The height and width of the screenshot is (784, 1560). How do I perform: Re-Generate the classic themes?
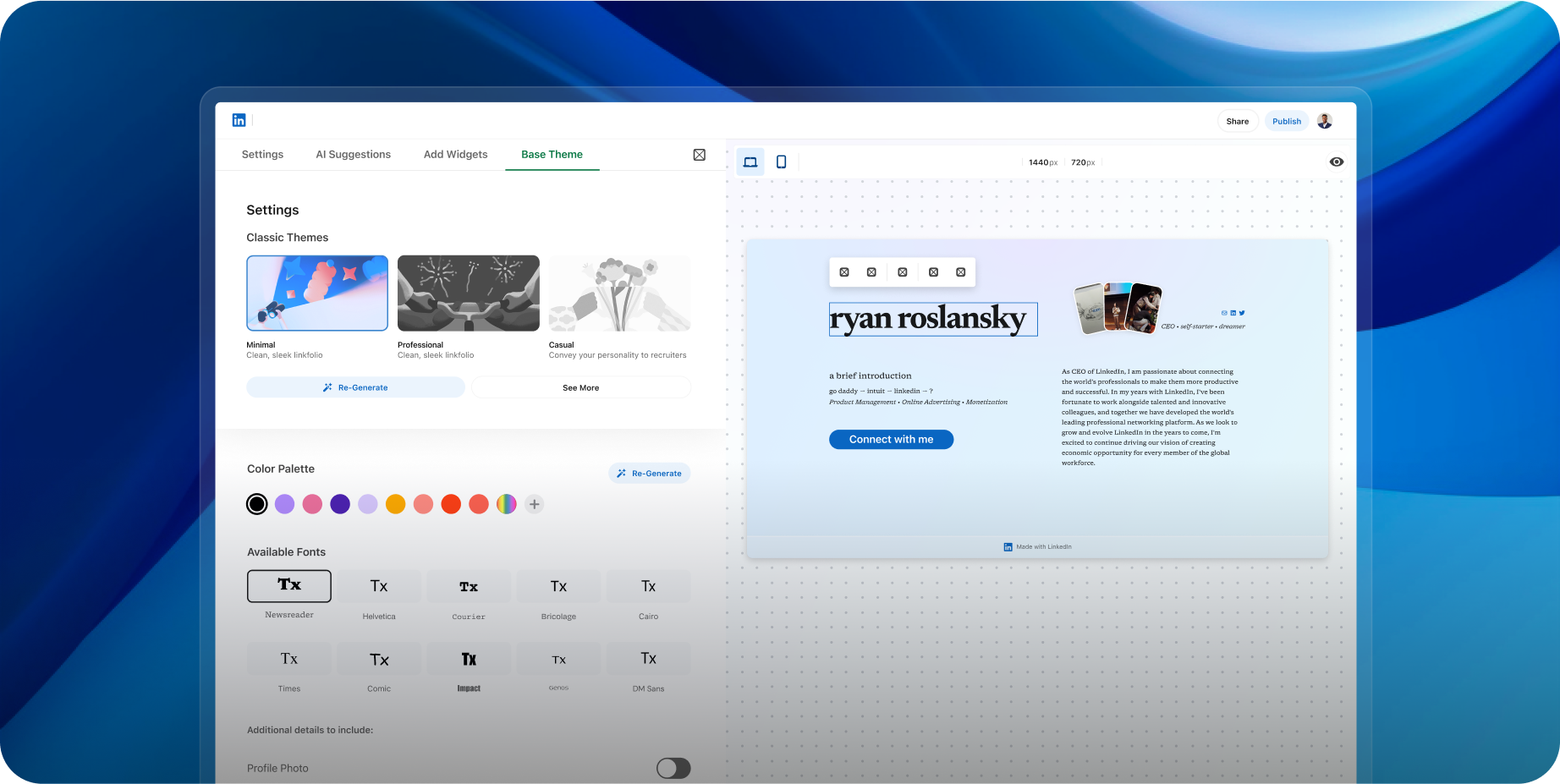355,387
